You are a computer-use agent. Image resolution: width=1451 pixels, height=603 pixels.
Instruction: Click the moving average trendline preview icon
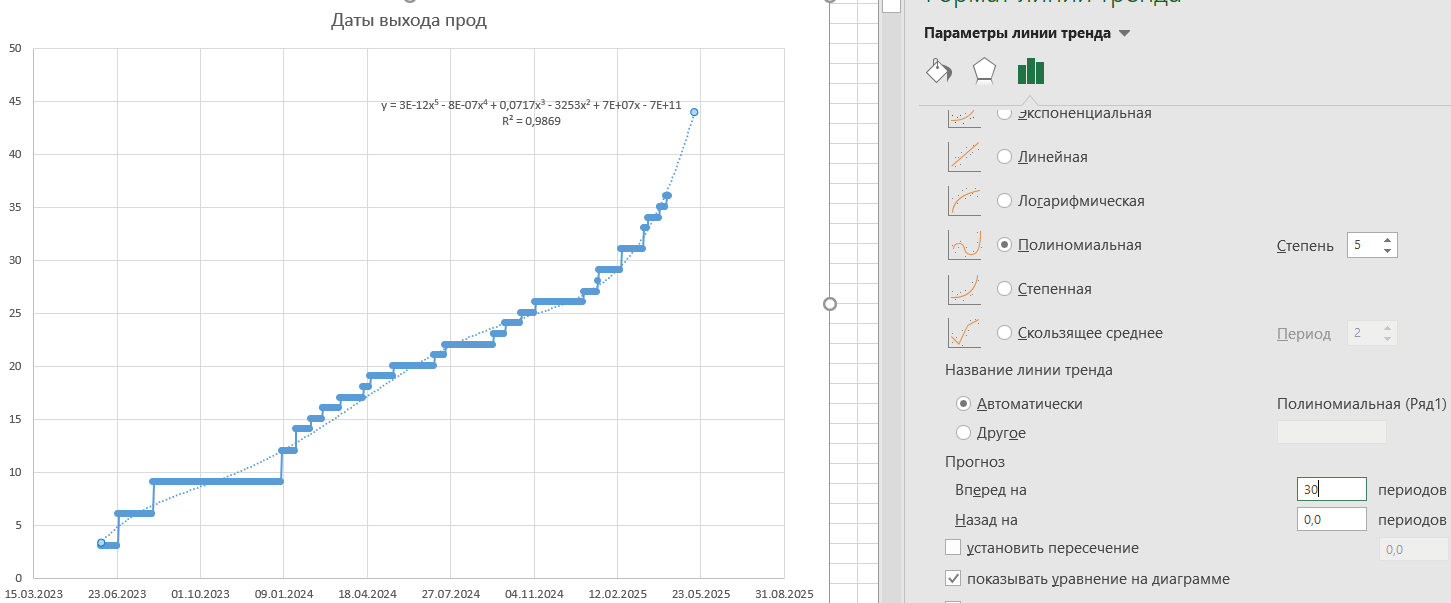coord(963,333)
